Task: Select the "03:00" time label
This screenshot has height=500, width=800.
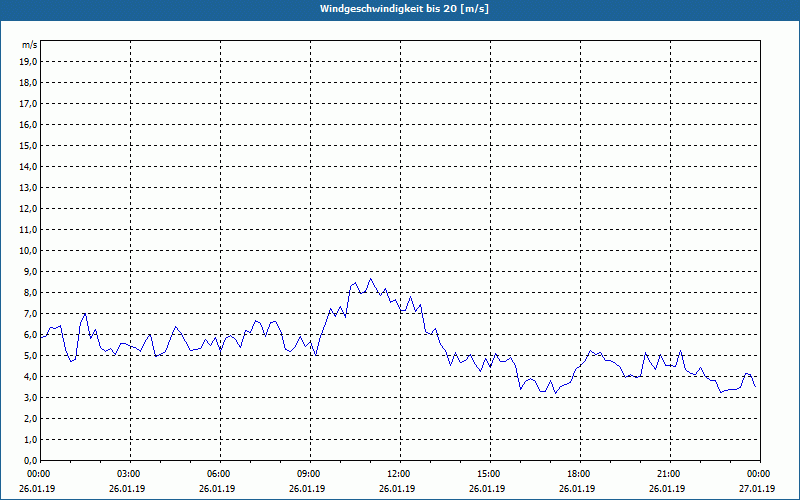Action: coord(130,474)
